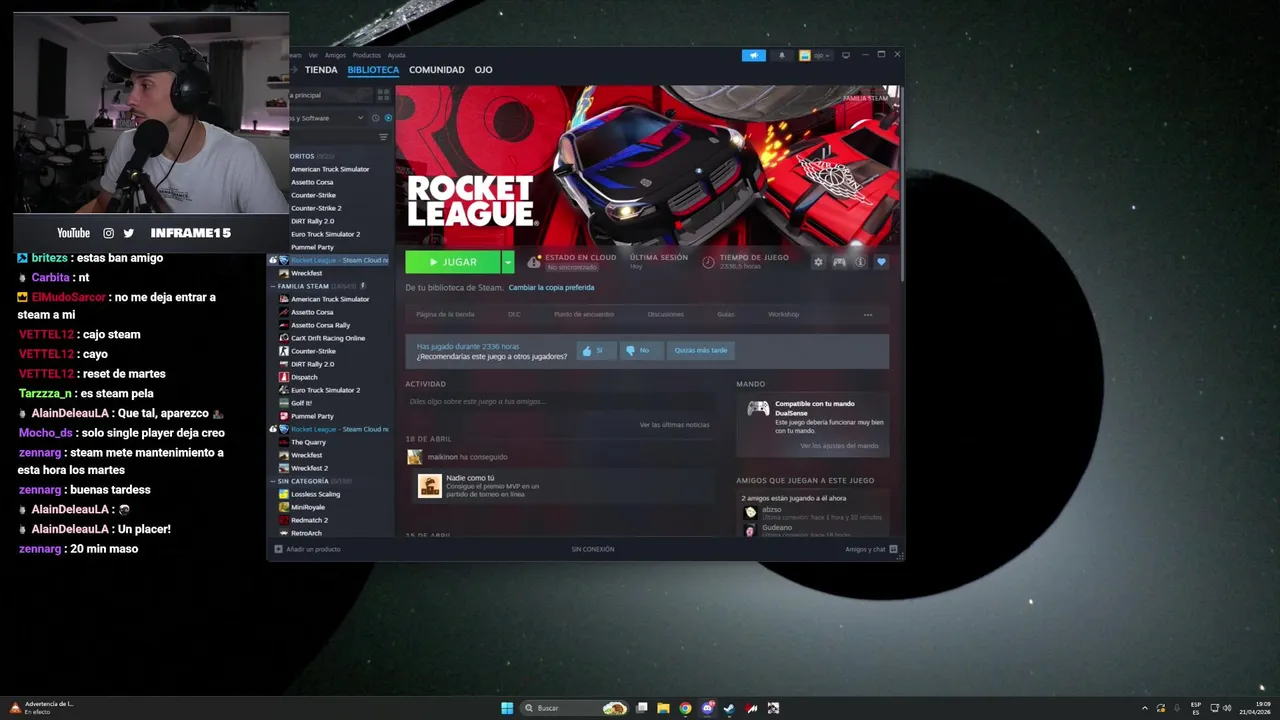Viewport: 1280px width, 720px height.
Task: Select Redmatch 2 in the library list
Action: click(x=309, y=520)
